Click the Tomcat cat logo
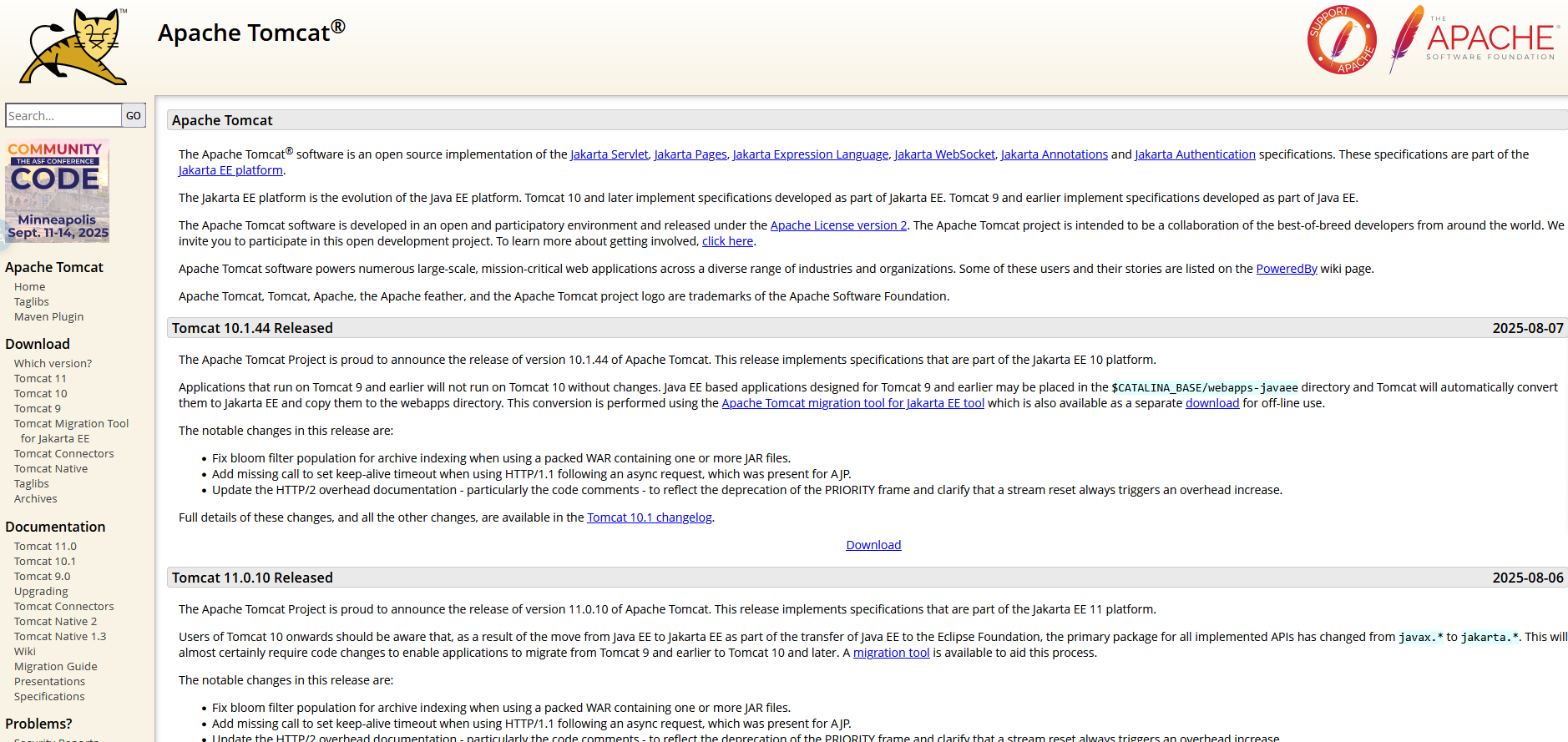This screenshot has width=1568, height=742. tap(74, 47)
